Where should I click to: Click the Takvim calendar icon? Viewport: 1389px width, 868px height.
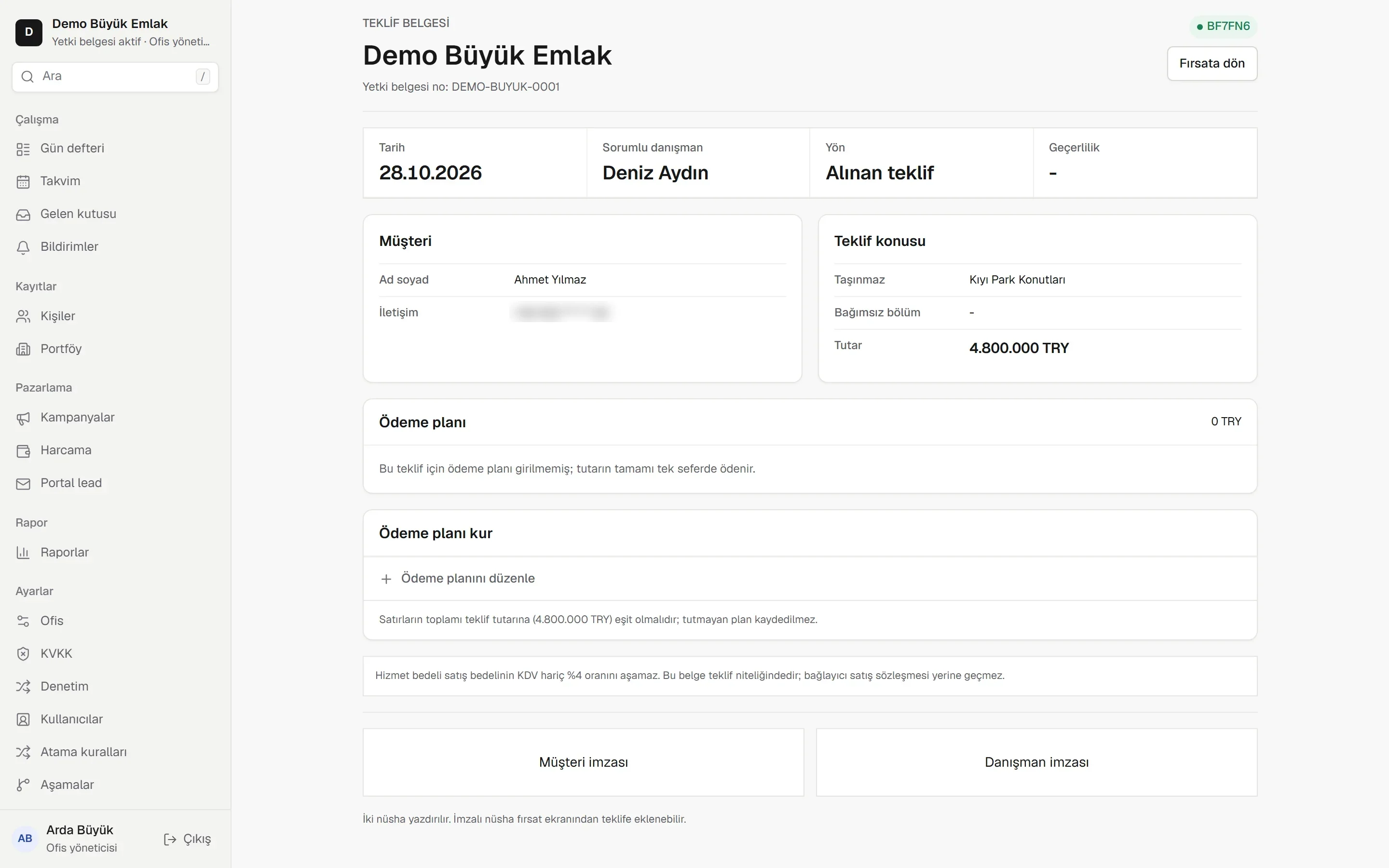click(23, 182)
